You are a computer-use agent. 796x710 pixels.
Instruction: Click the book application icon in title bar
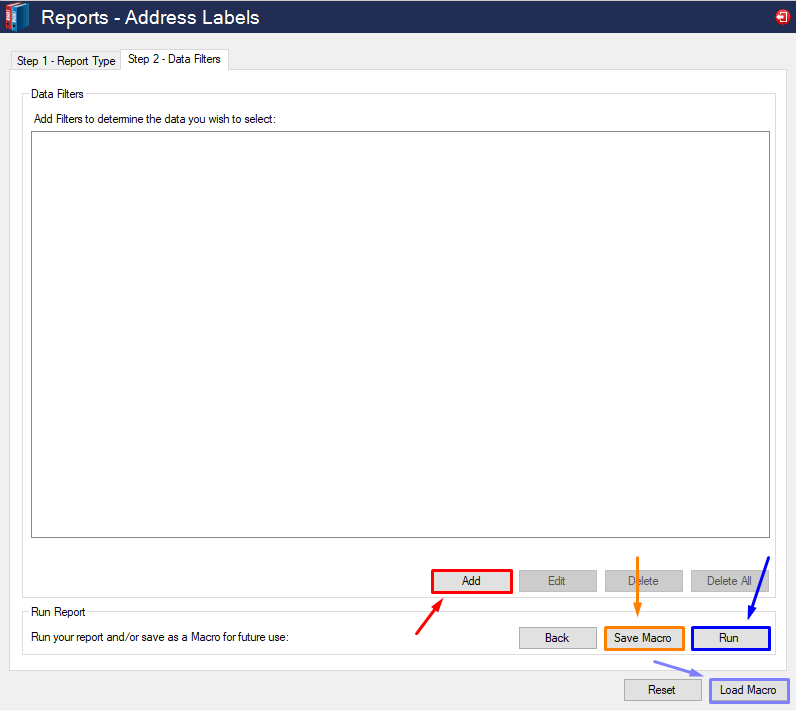tap(17, 17)
